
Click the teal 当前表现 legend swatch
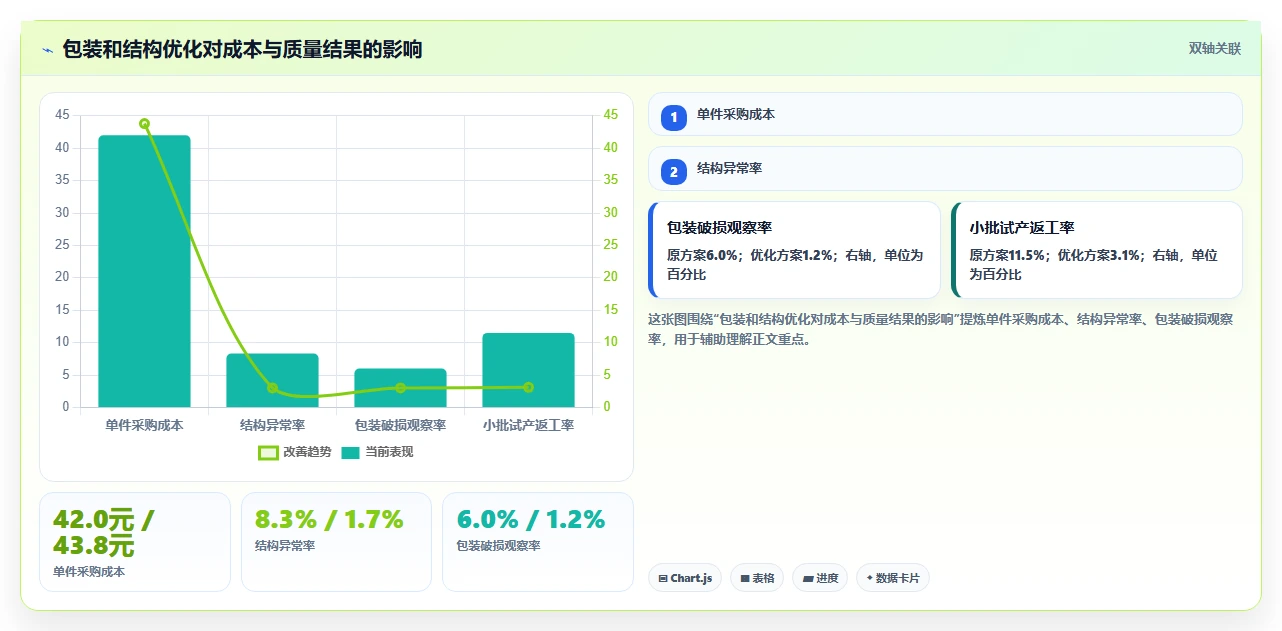click(350, 452)
